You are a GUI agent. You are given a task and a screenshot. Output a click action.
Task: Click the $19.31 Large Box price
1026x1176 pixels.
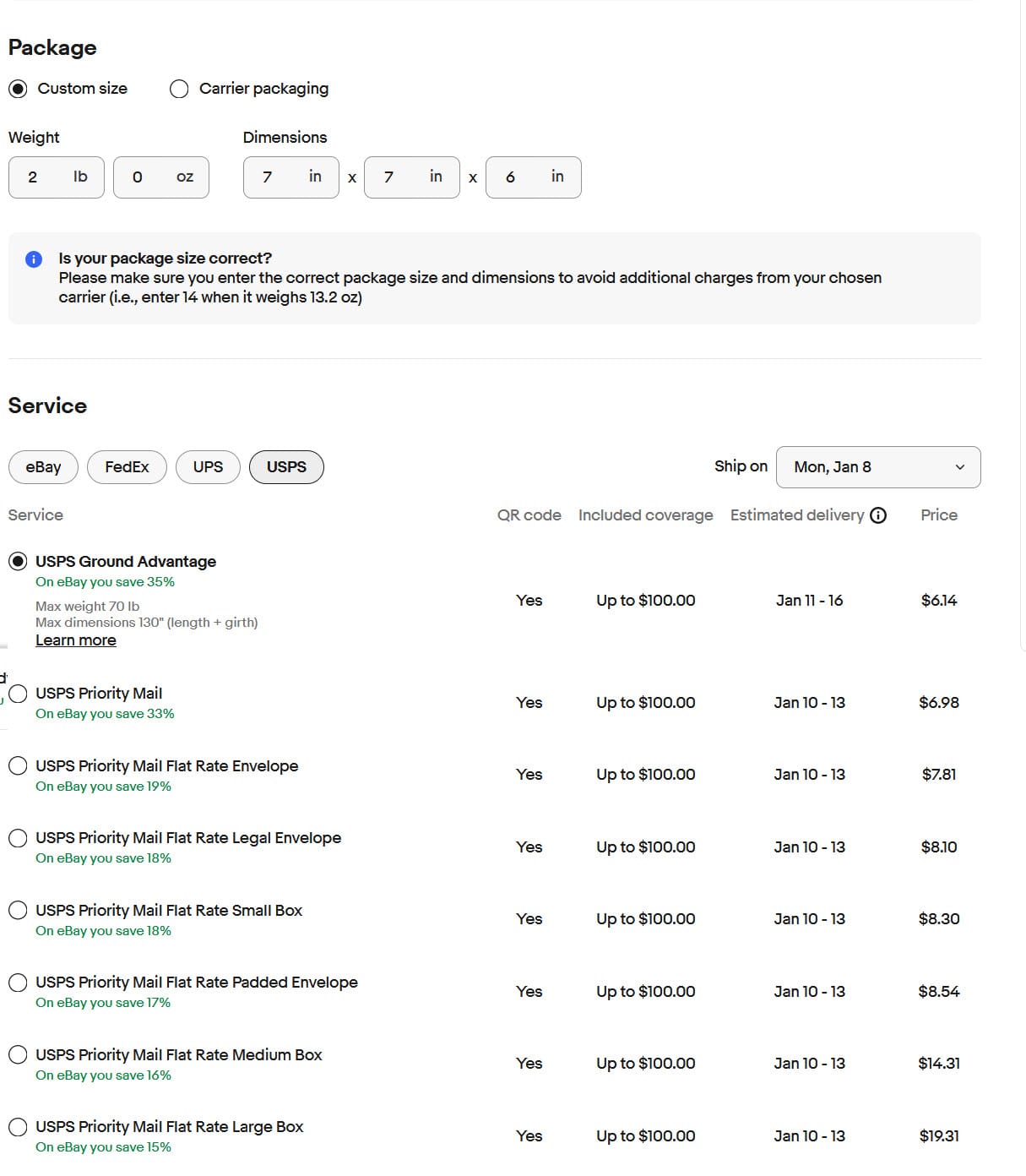[x=939, y=1136]
